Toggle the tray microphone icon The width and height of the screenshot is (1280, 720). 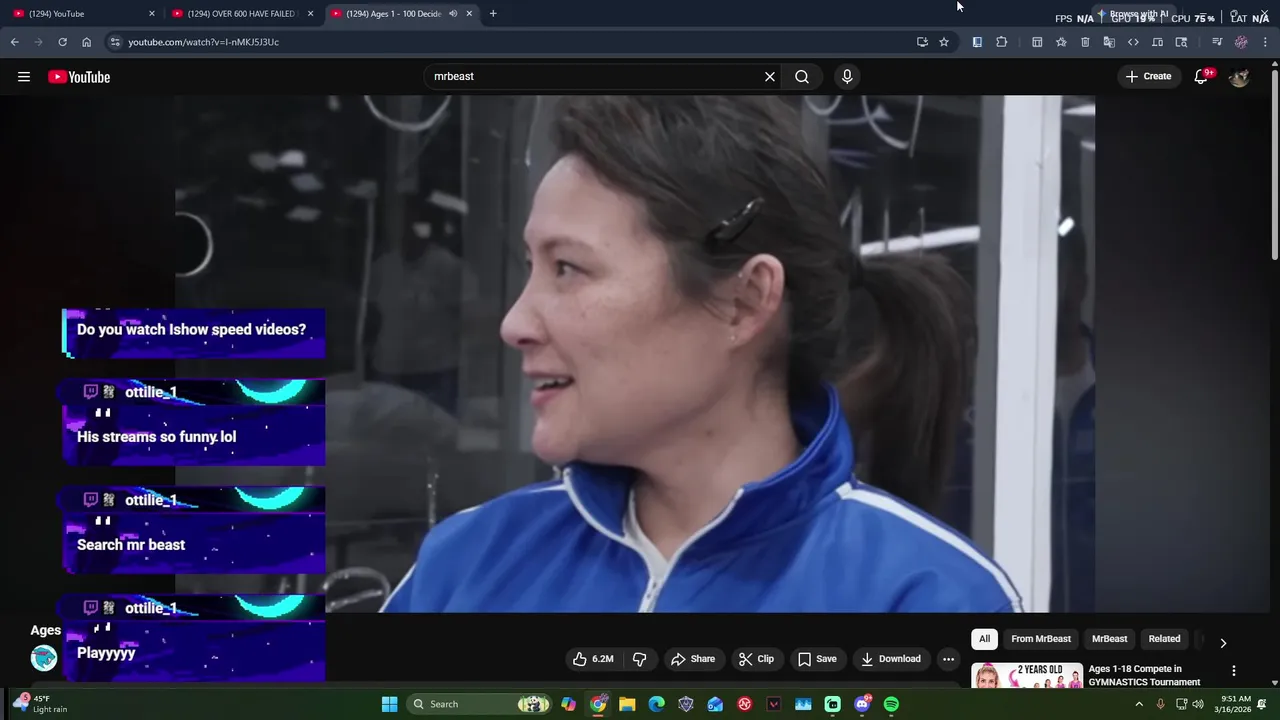point(1160,704)
